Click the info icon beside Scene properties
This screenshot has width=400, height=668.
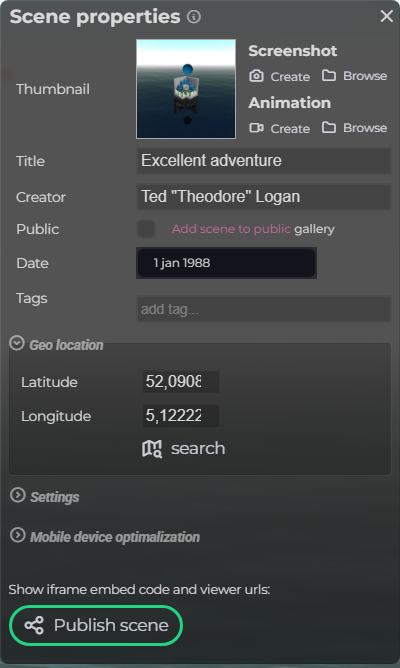(x=194, y=17)
